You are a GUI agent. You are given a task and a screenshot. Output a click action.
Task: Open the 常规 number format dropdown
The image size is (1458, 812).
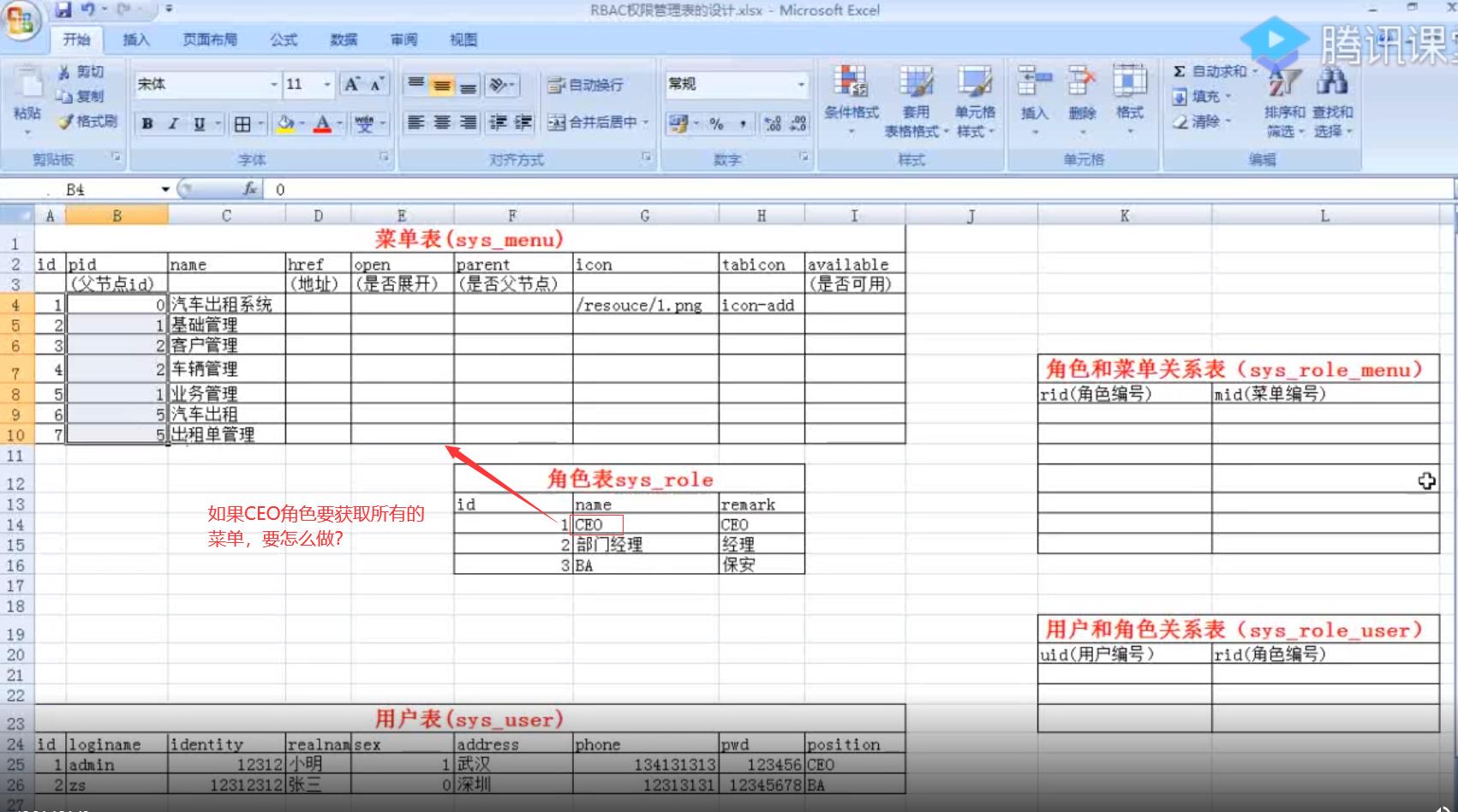801,84
